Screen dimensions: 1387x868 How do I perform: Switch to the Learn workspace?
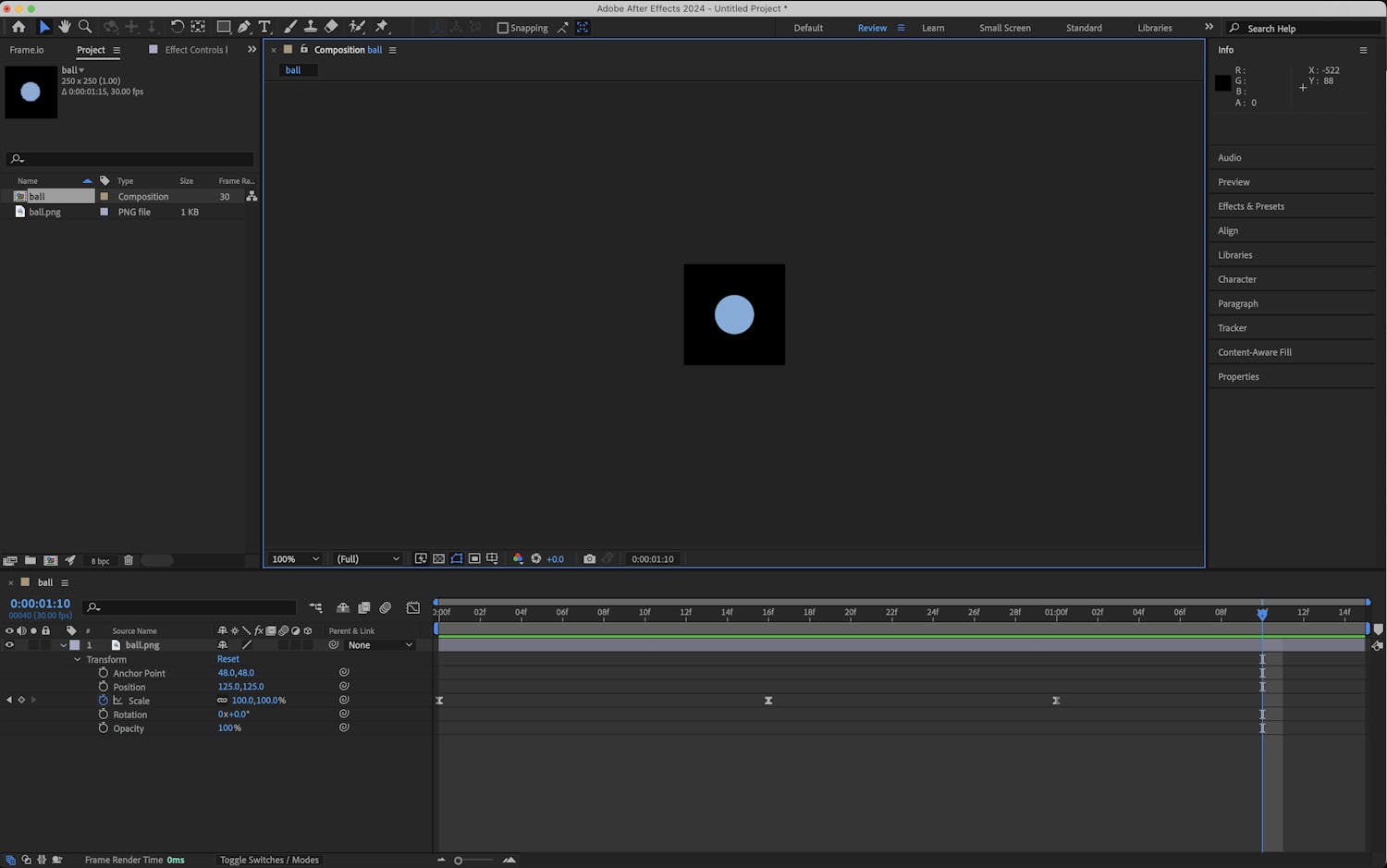pos(932,28)
